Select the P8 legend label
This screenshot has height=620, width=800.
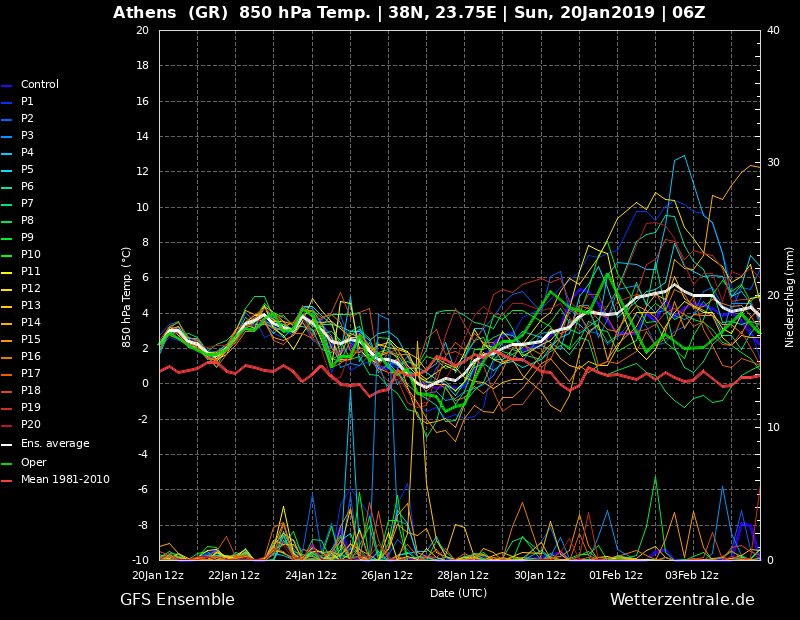pos(27,220)
